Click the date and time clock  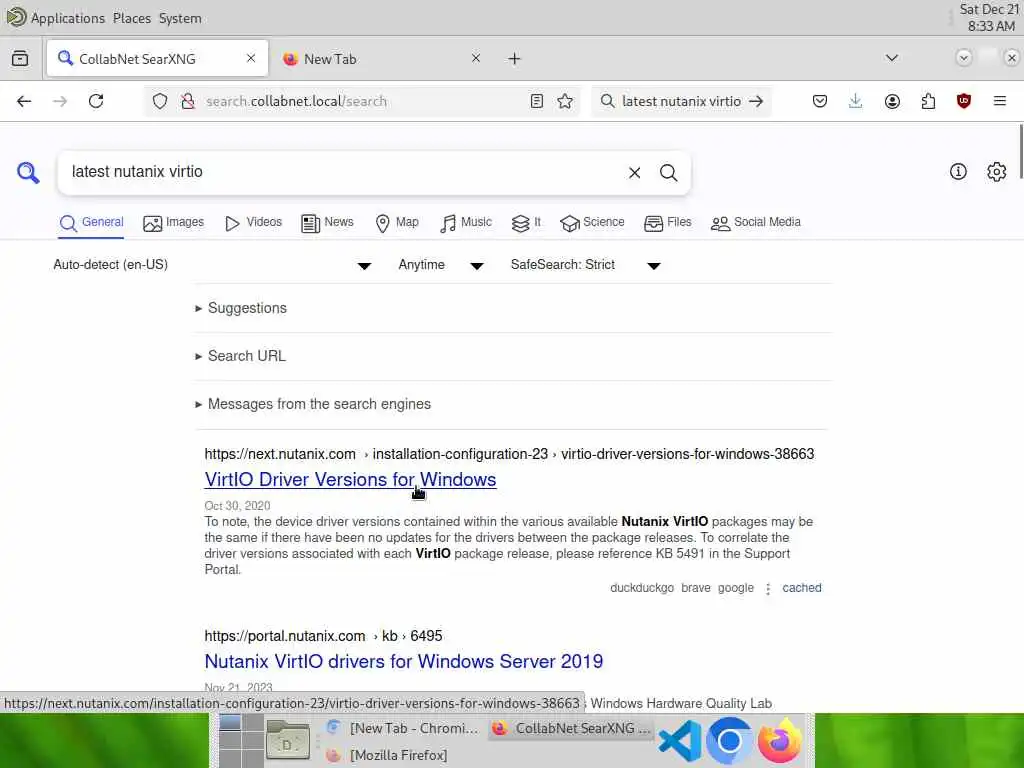pos(989,18)
